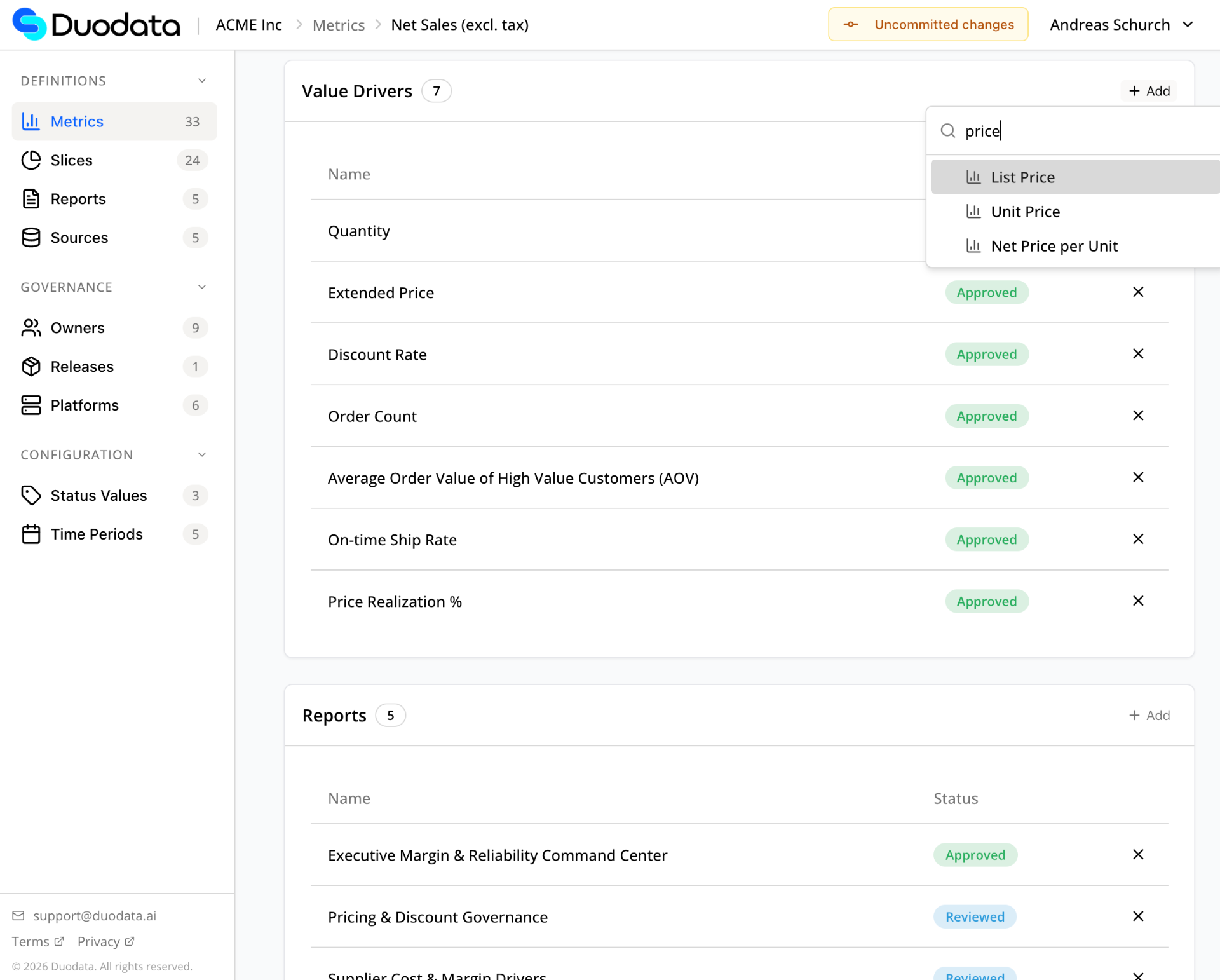1220x980 pixels.
Task: Click Add in the Reports section
Action: click(x=1149, y=716)
